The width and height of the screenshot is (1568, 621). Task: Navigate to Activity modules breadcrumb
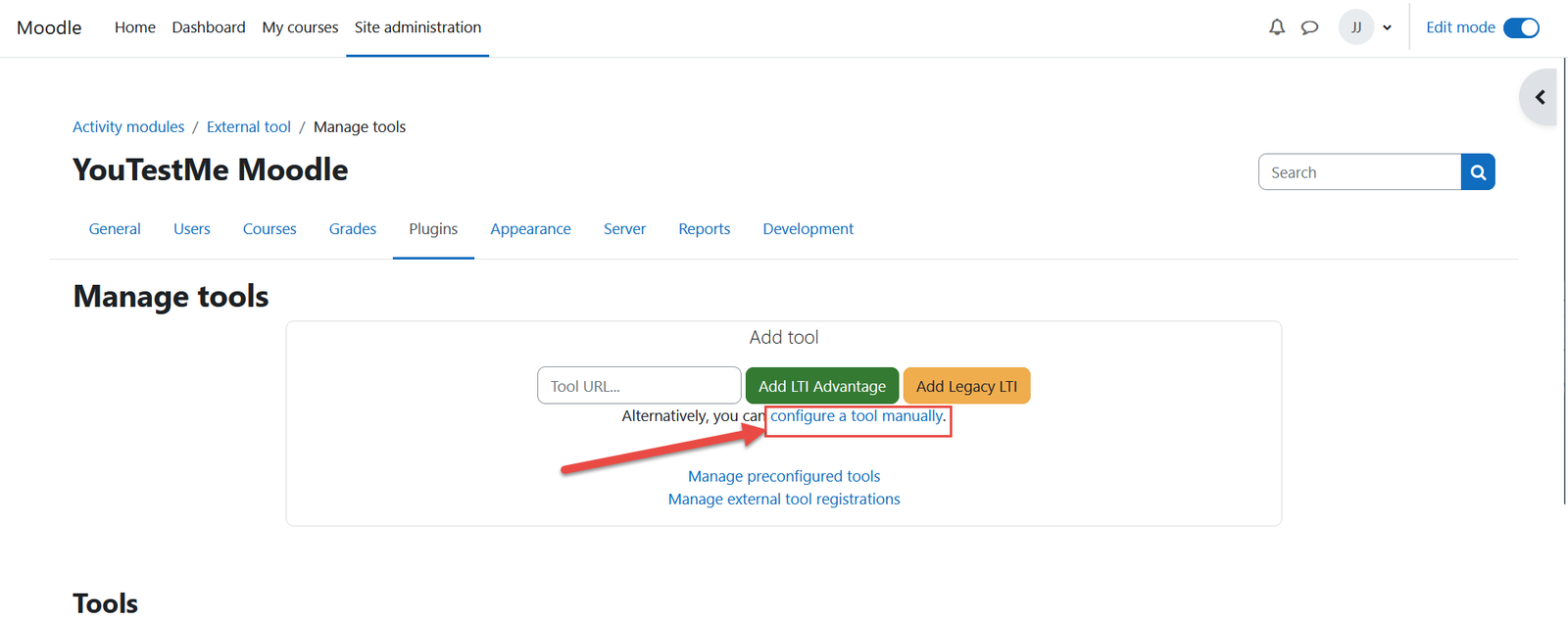pos(128,127)
